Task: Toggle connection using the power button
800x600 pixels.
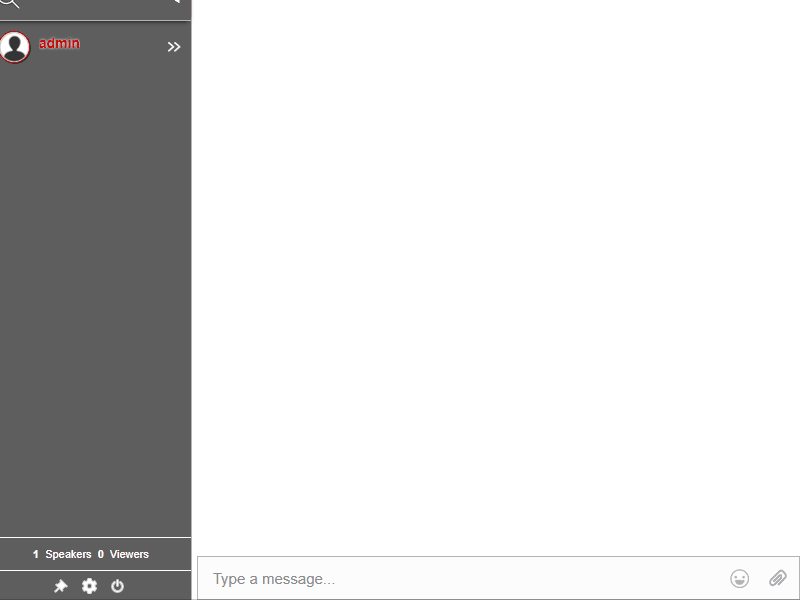Action: tap(118, 587)
